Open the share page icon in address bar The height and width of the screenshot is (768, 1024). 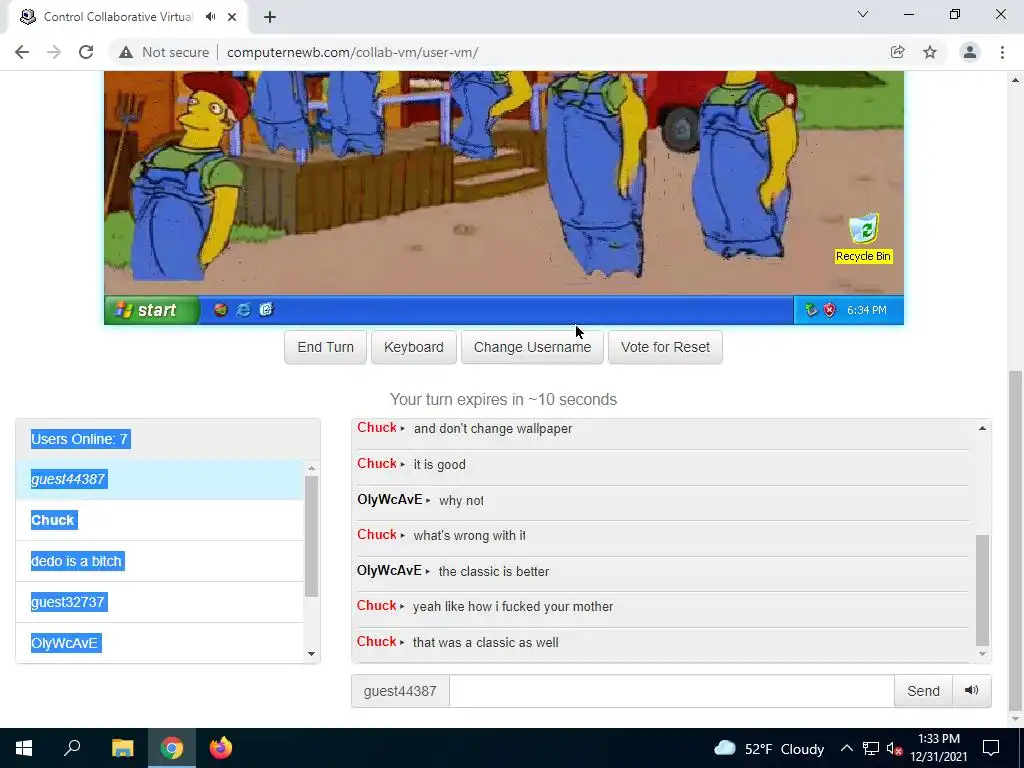pos(897,52)
